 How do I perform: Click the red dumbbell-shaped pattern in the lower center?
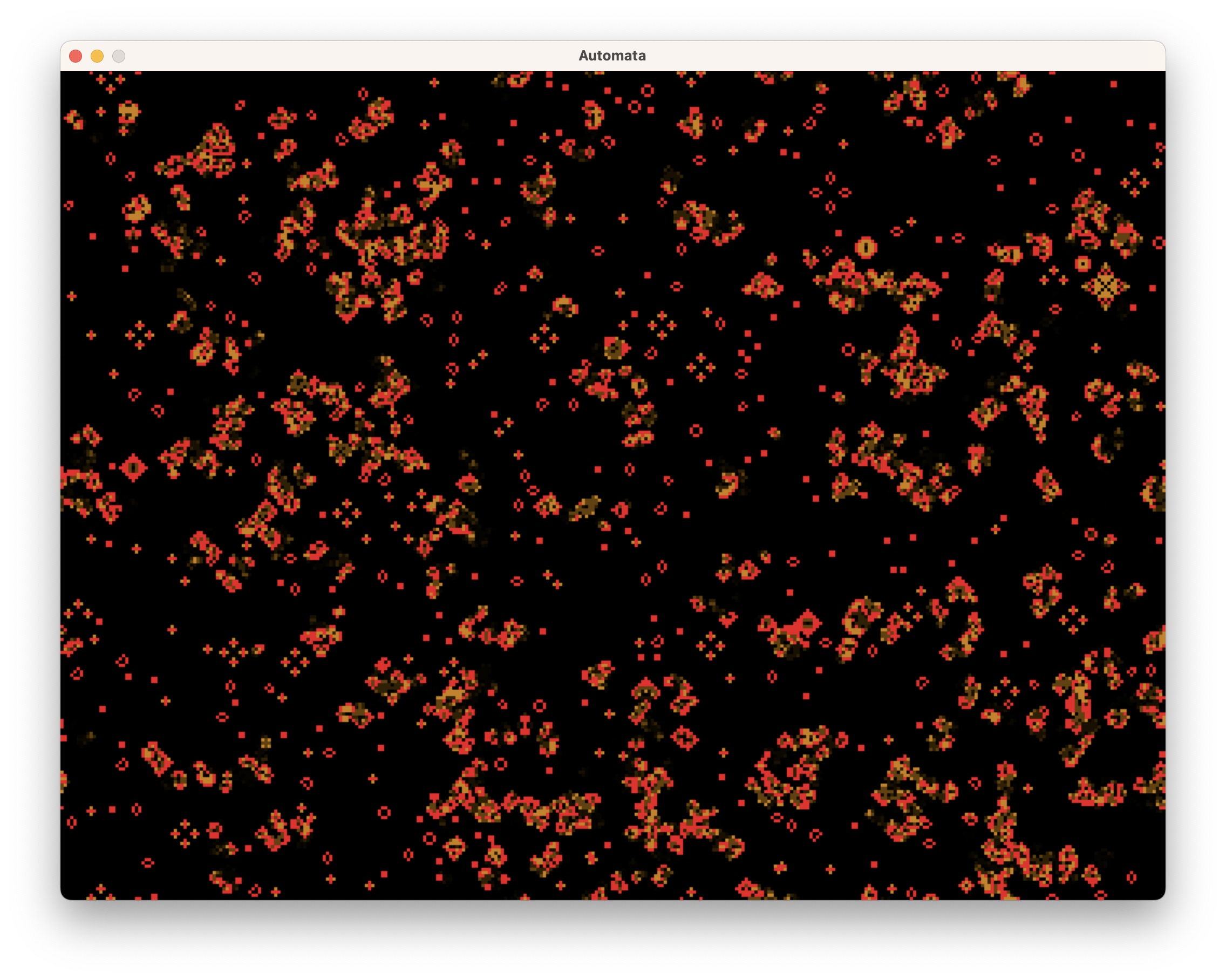click(525, 725)
